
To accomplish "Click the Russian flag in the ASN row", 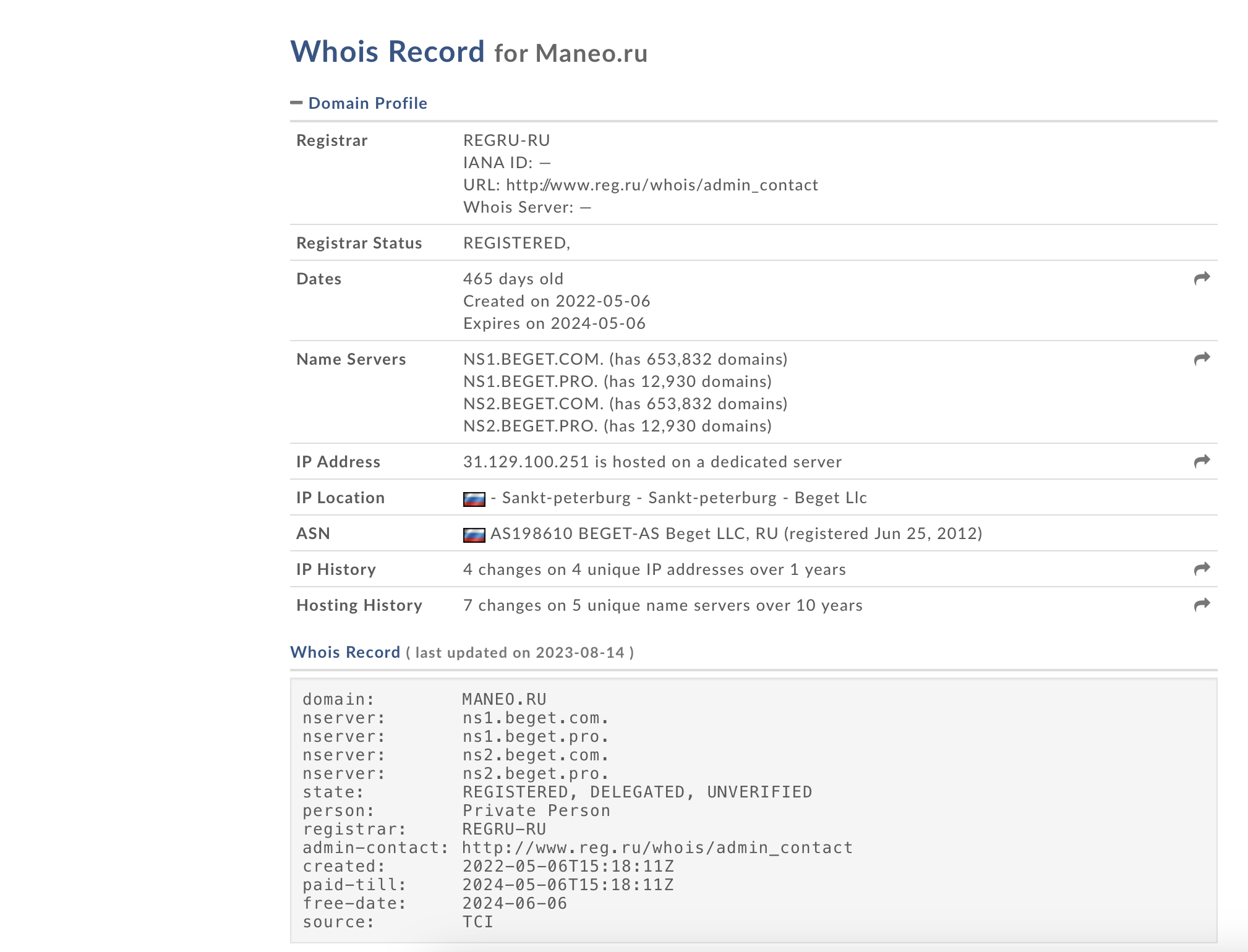I will click(x=474, y=535).
